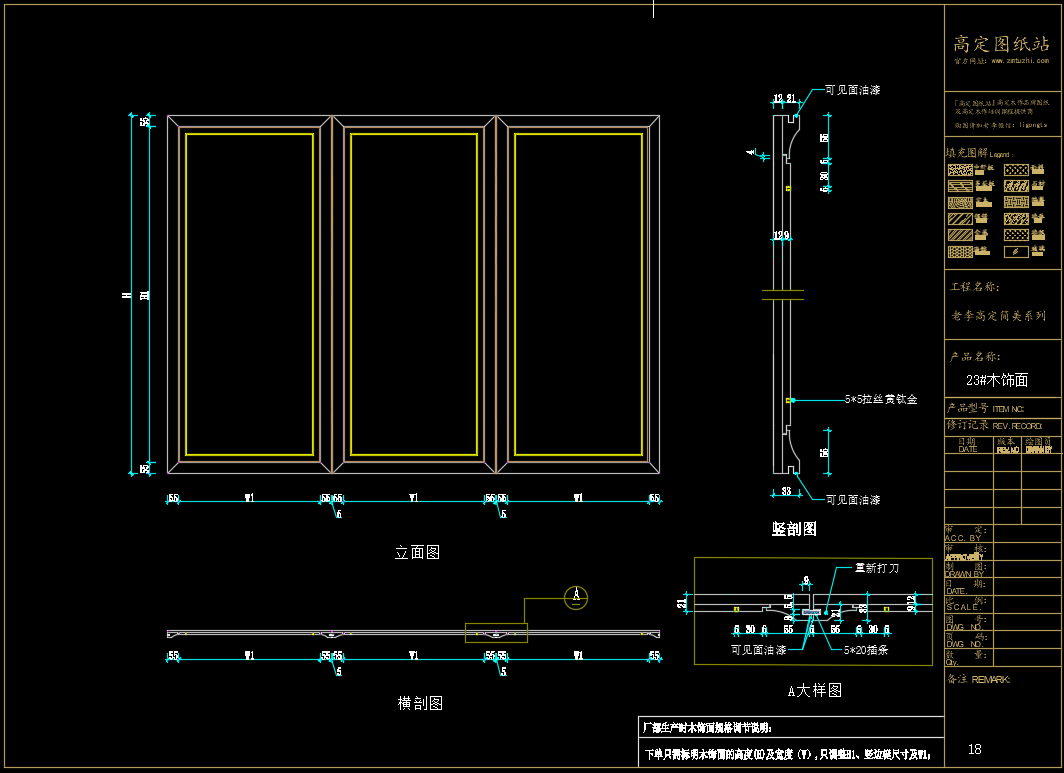
Task: Select the left panel's yellow inset rectangle
Action: [x=249, y=294]
